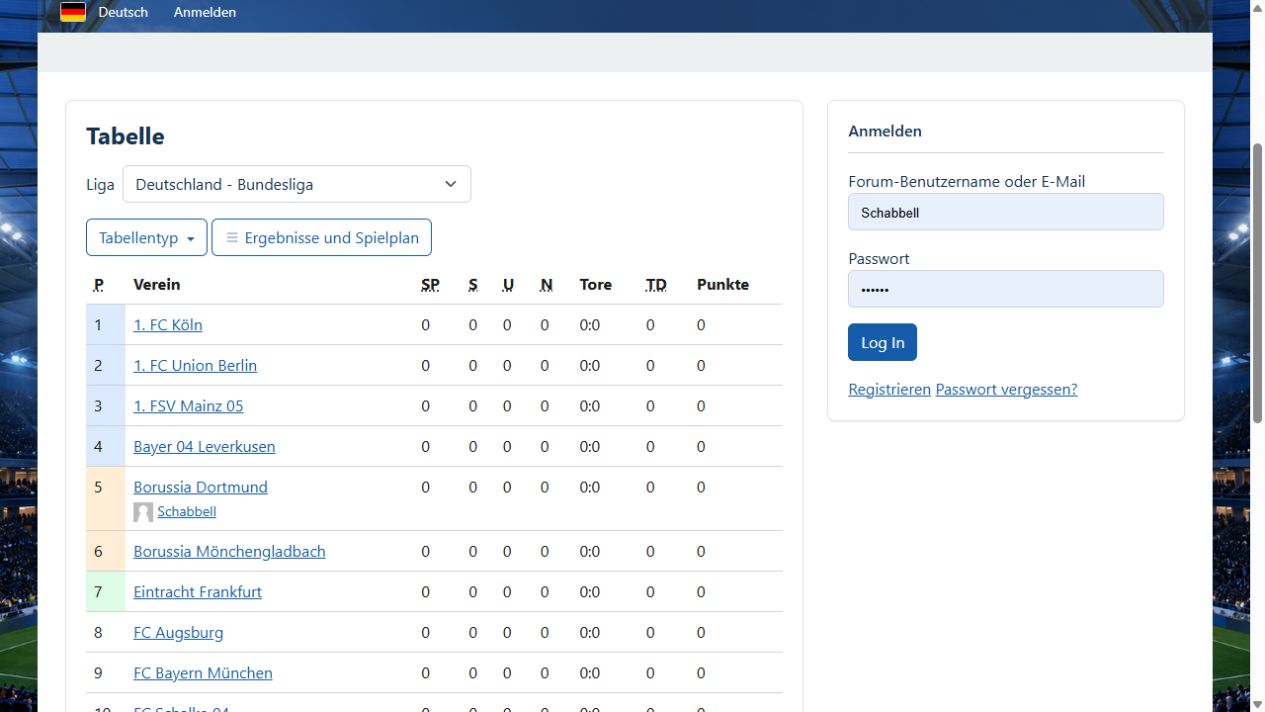Open the Deutsch language menu

[123, 12]
